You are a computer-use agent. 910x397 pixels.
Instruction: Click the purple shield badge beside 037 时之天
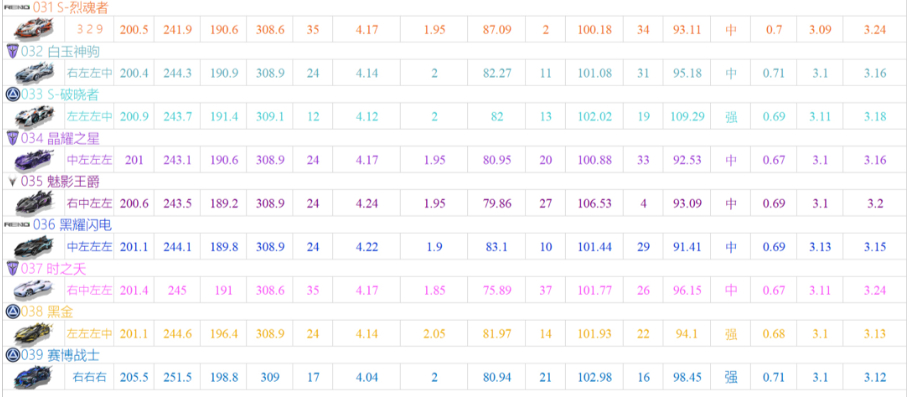click(12, 268)
